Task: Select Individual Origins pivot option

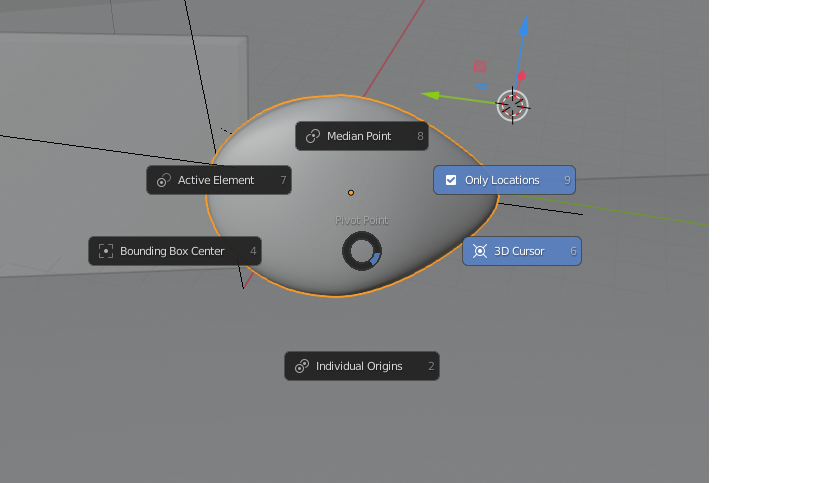Action: click(362, 366)
